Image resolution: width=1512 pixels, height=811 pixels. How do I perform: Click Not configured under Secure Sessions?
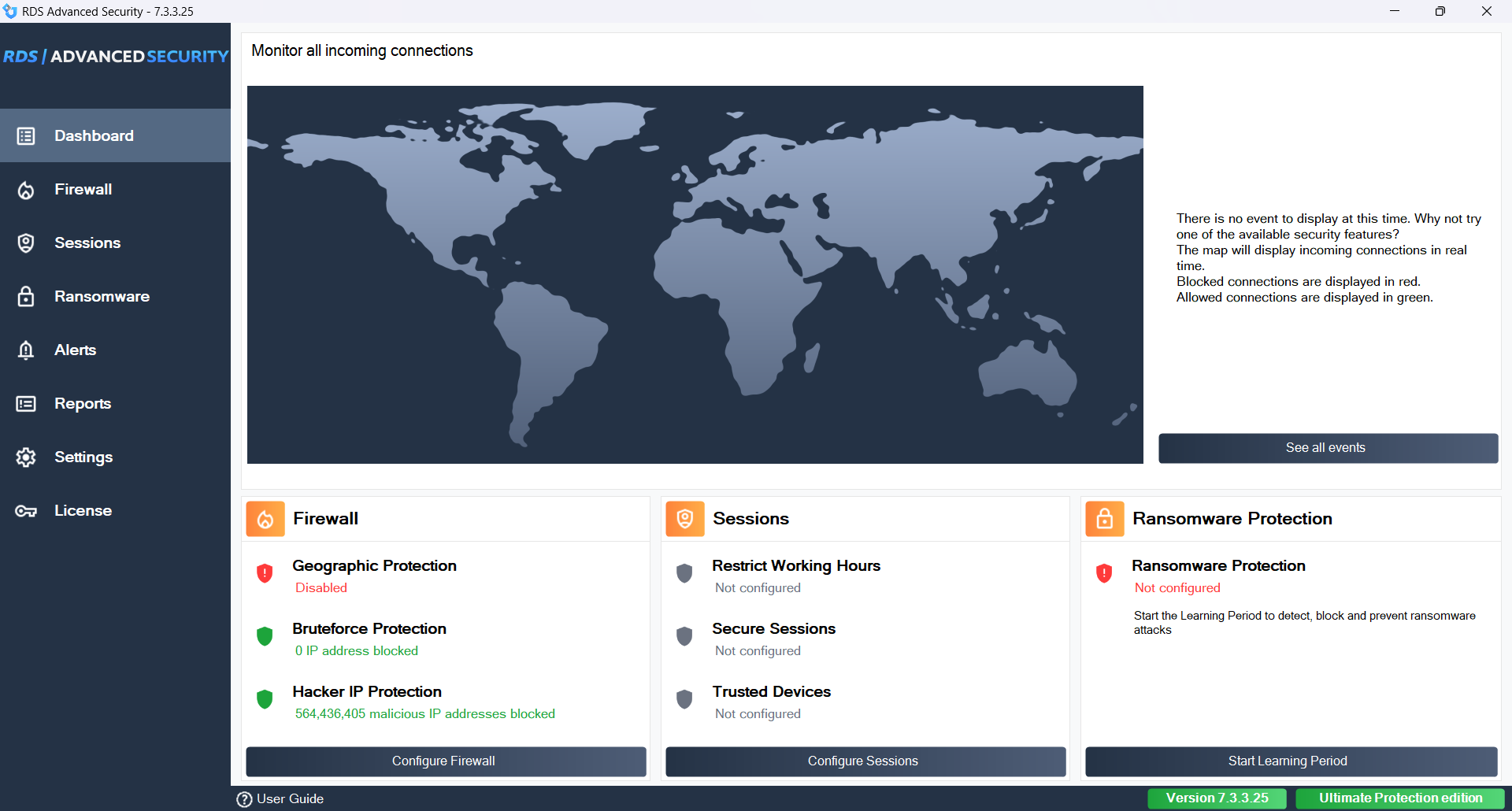[x=758, y=651]
